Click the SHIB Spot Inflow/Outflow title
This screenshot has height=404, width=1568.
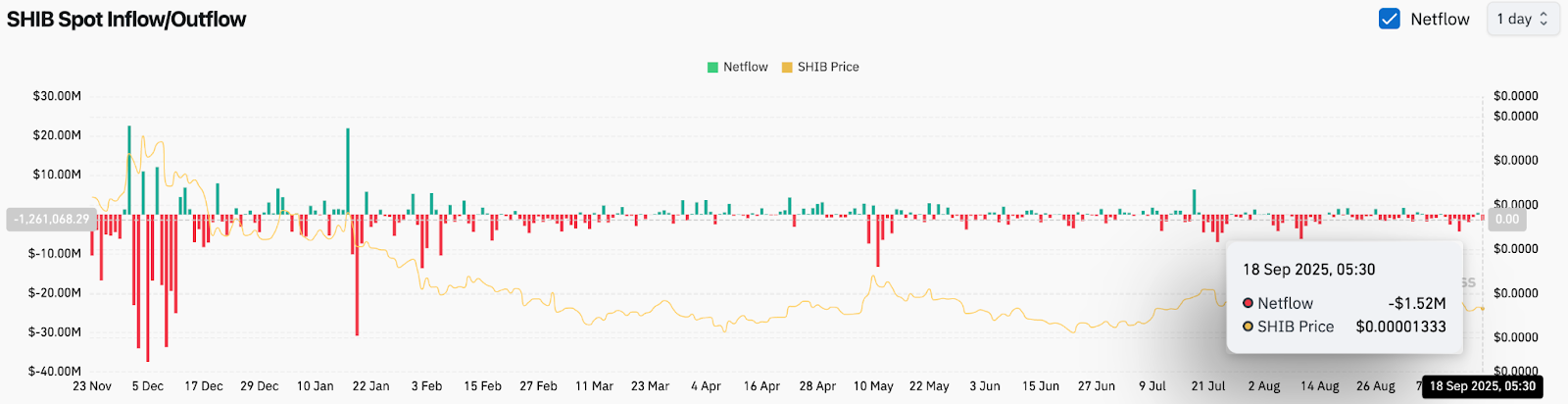[x=126, y=19]
